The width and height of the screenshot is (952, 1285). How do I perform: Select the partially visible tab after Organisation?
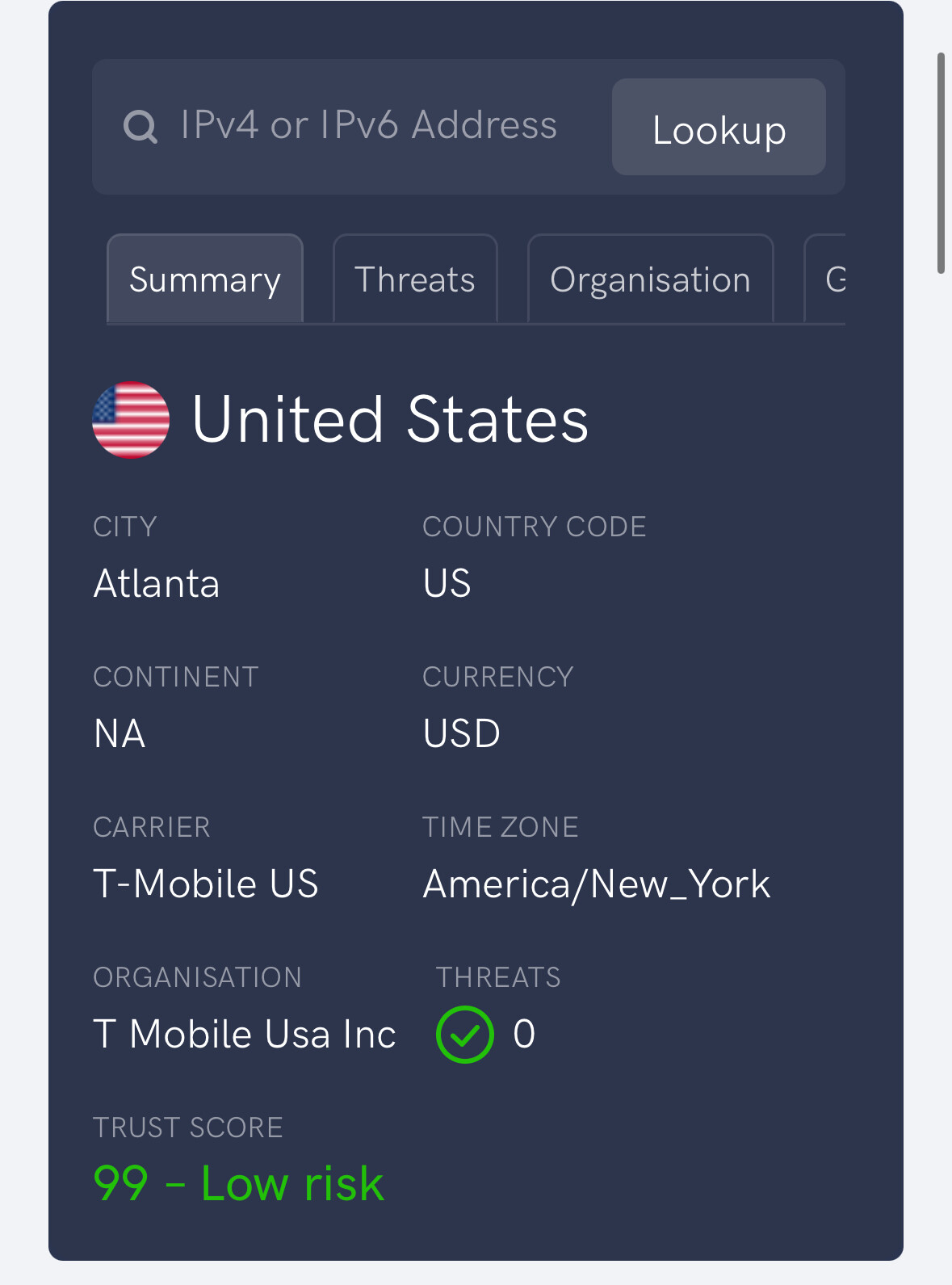pos(826,279)
